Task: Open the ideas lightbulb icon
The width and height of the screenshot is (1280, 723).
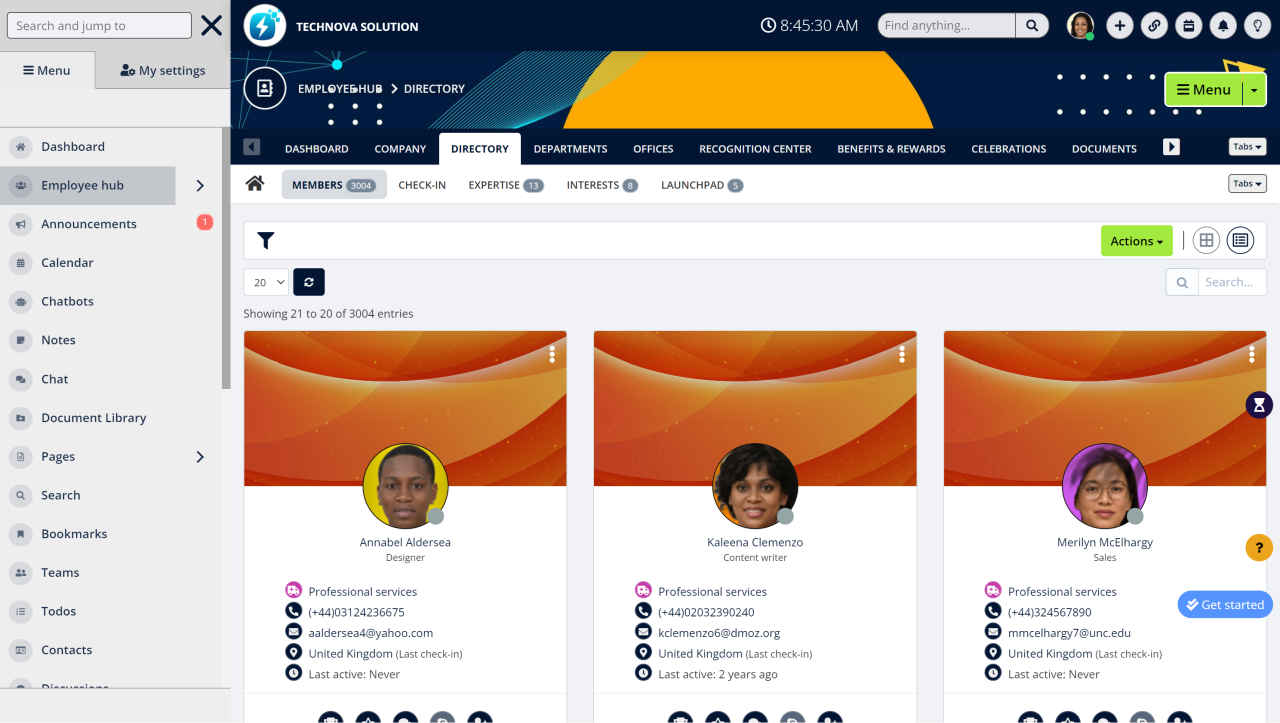Action: tap(1257, 25)
